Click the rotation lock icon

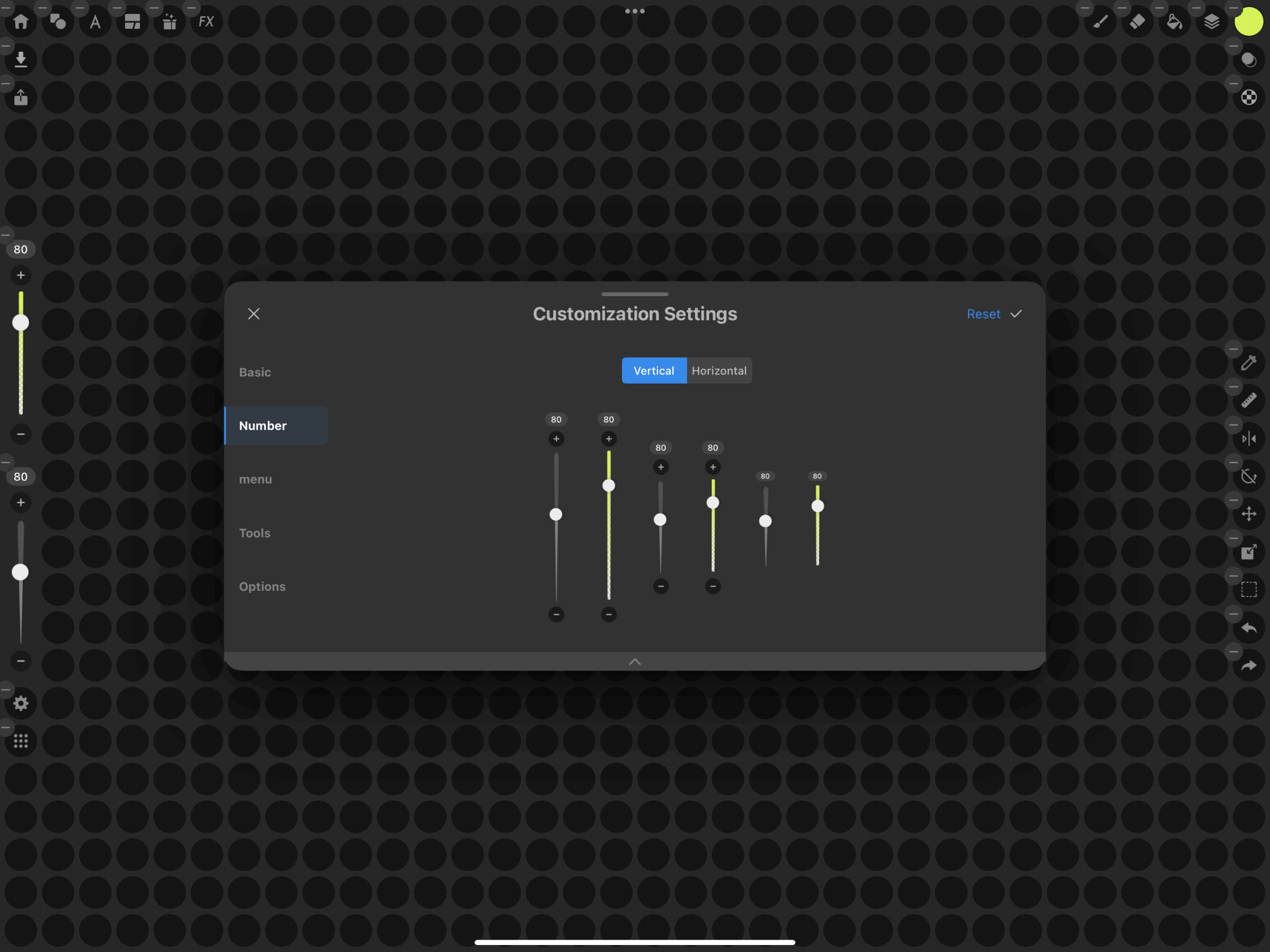point(1249,476)
